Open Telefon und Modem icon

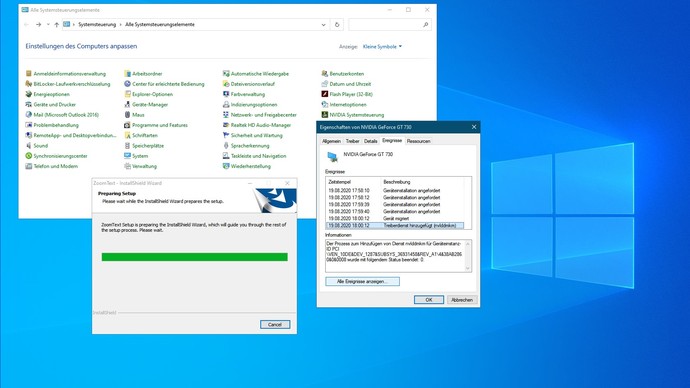coord(29,166)
